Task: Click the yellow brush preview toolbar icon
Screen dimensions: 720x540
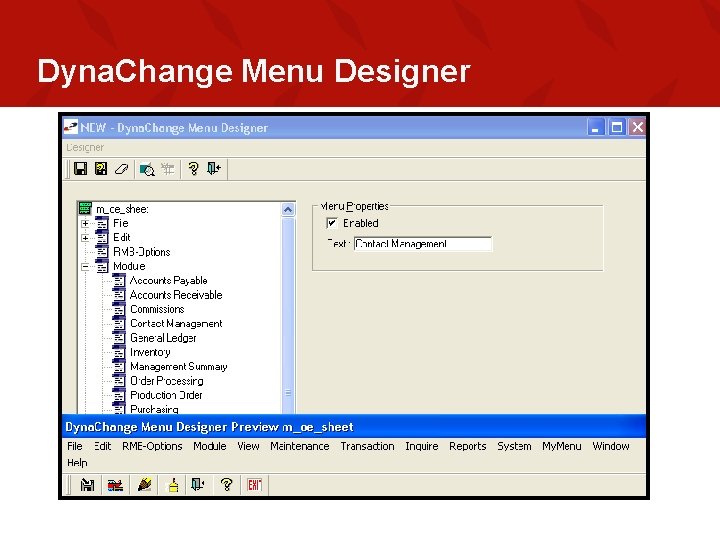Action: (173, 485)
